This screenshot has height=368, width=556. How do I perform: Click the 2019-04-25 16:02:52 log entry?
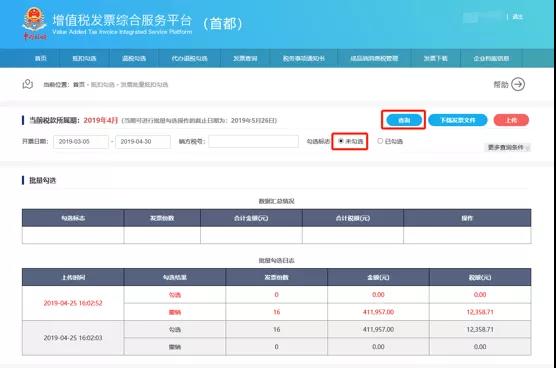point(73,303)
